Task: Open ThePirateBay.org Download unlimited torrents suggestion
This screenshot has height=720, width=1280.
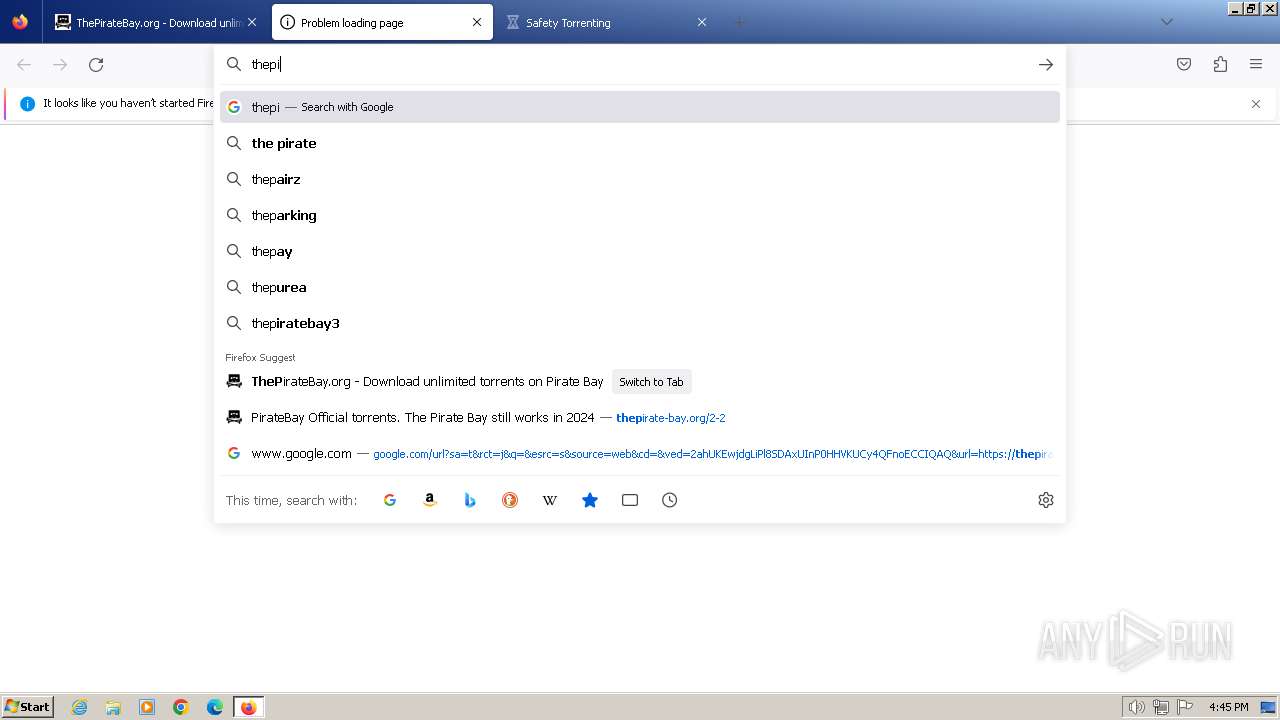Action: click(640, 382)
